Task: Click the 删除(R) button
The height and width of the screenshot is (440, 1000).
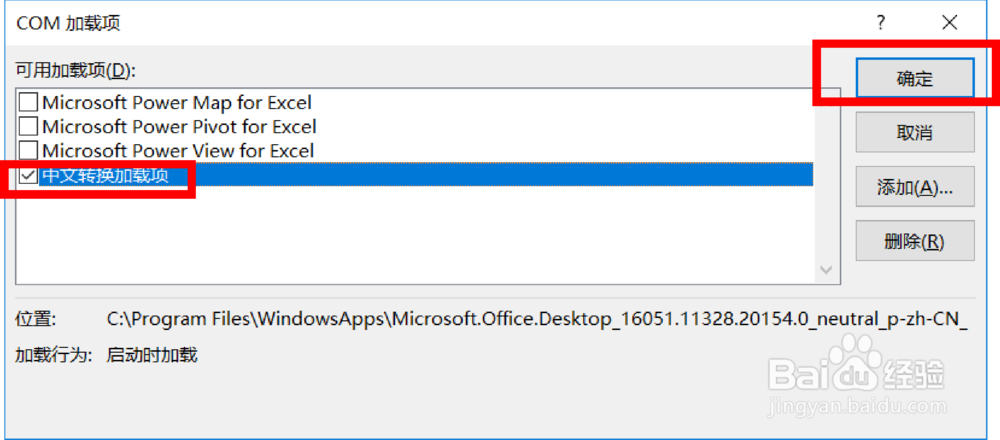Action: (x=914, y=241)
